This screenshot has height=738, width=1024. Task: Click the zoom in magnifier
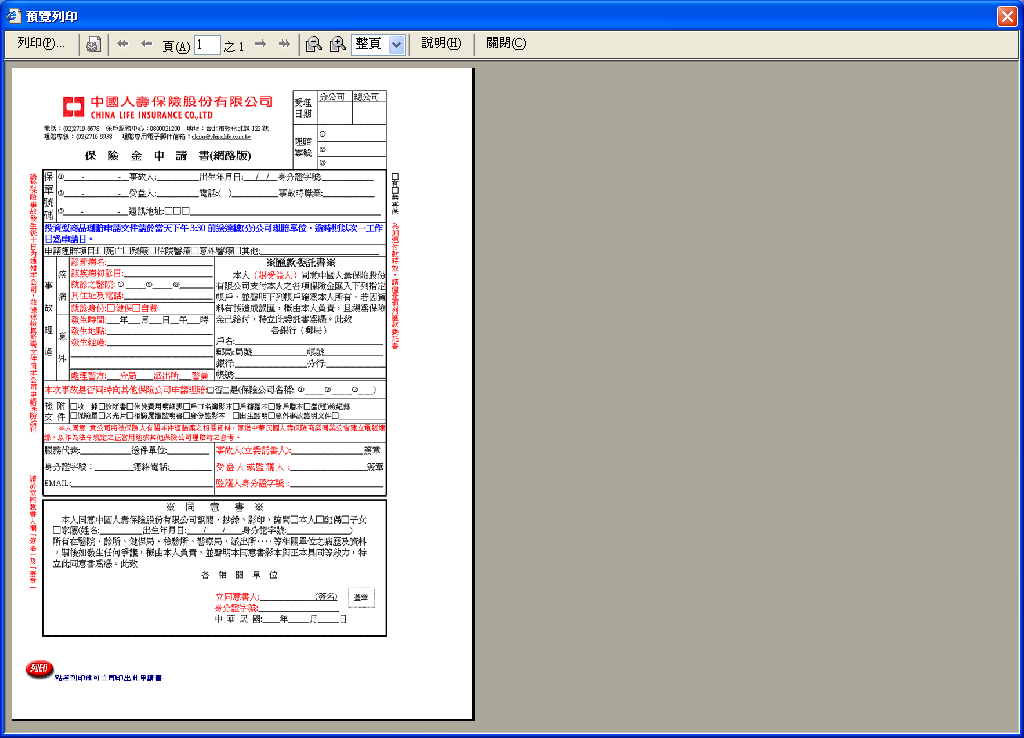pyautogui.click(x=337, y=44)
